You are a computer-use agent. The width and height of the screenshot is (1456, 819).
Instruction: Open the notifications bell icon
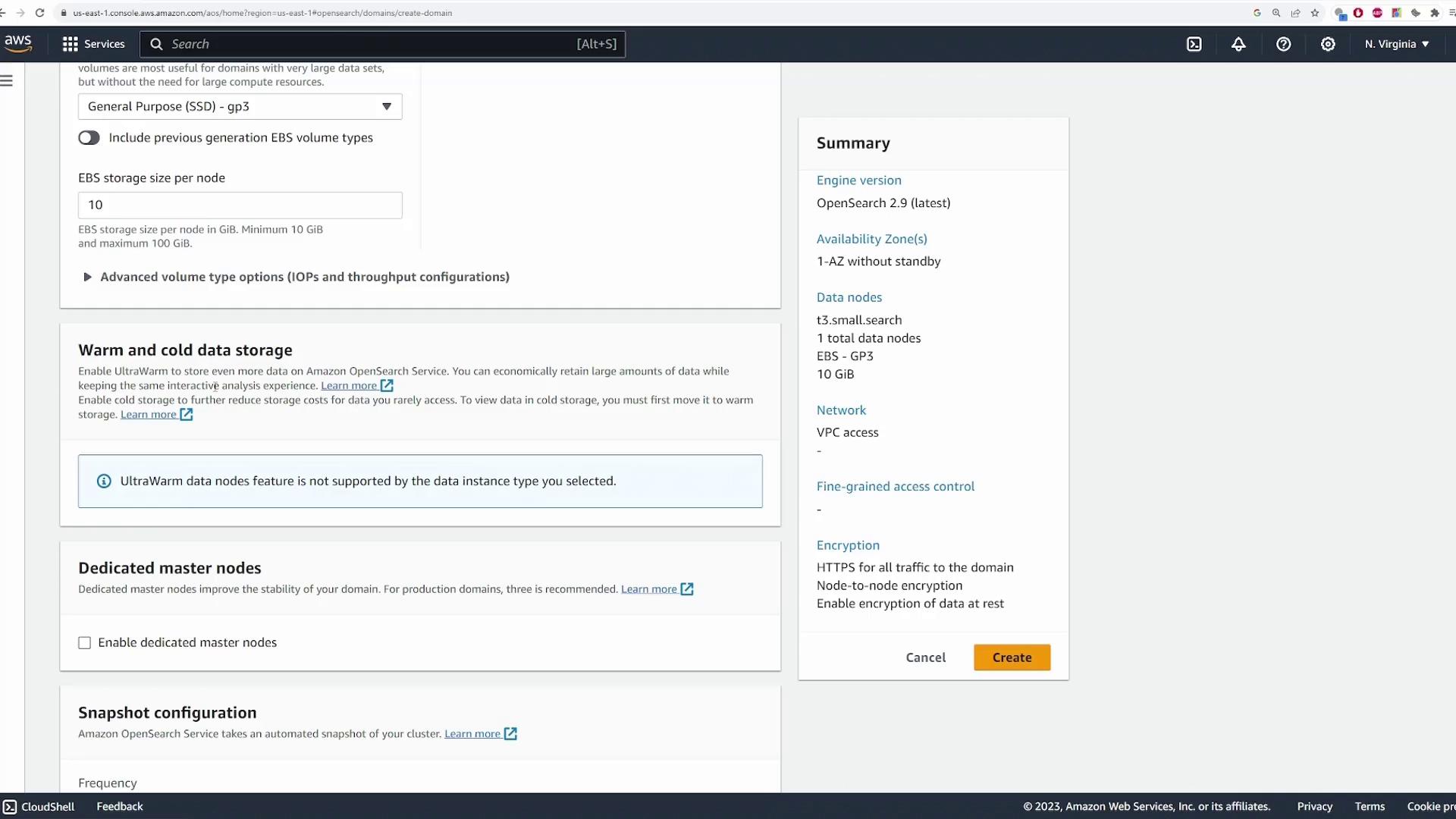(1238, 44)
